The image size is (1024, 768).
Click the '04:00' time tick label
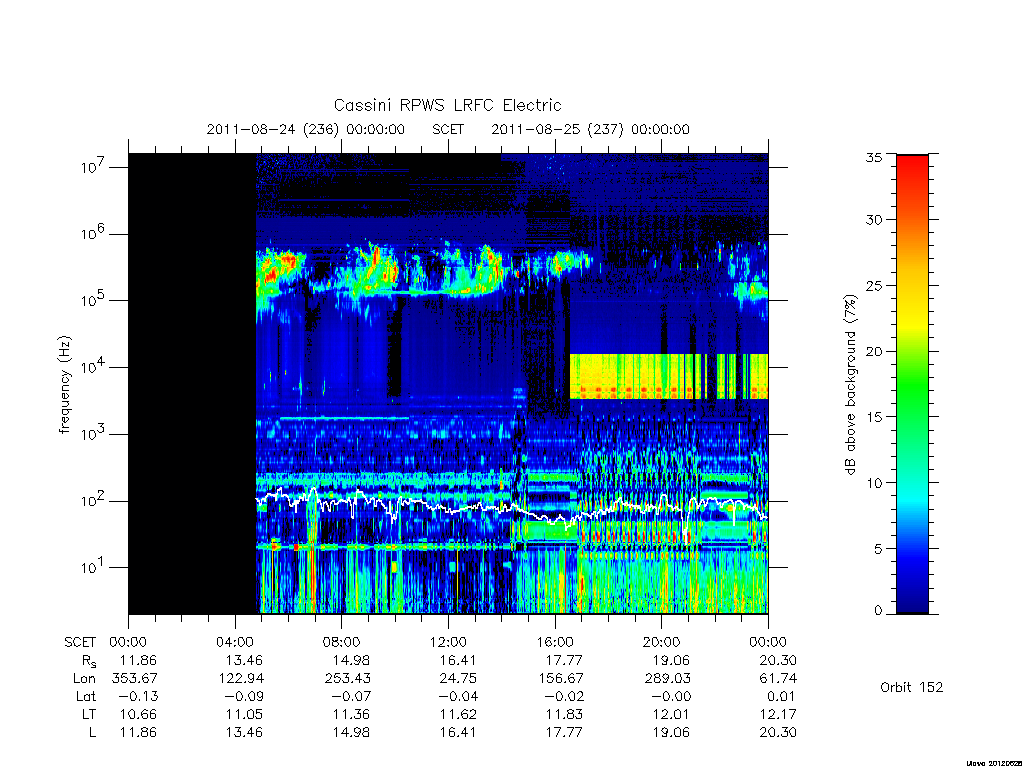tap(234, 643)
